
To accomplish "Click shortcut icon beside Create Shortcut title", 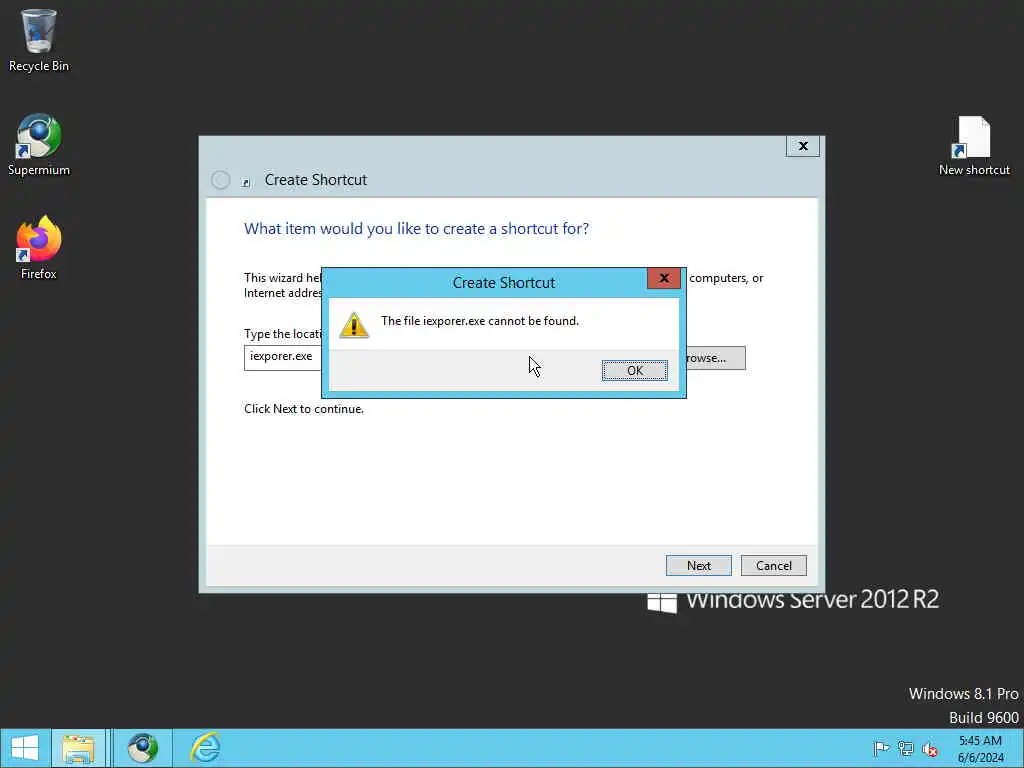I will click(x=246, y=182).
